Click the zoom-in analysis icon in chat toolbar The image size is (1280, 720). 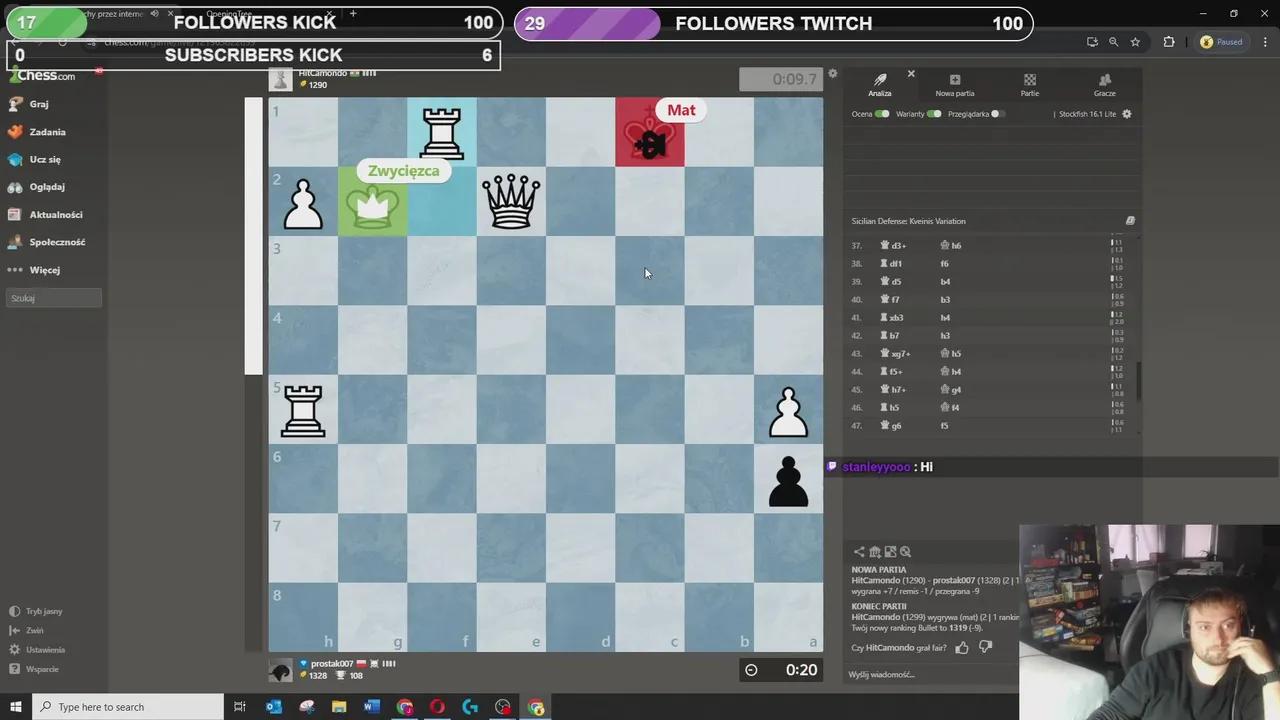pyautogui.click(x=905, y=552)
